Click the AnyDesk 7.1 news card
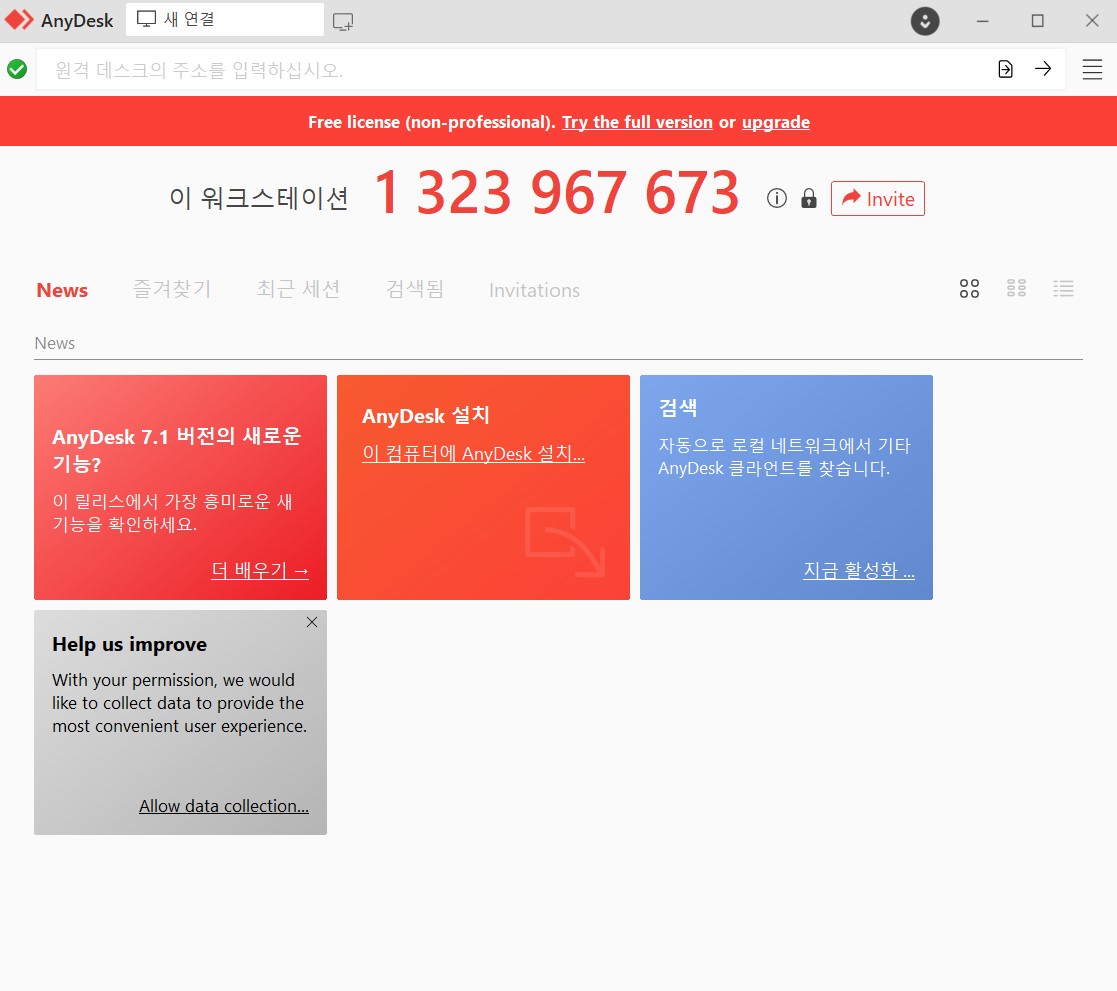Screen dimensions: 1117x991 tap(180, 487)
